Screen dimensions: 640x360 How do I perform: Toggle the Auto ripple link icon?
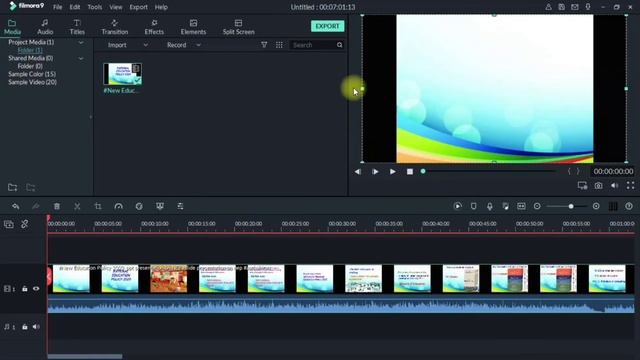point(25,224)
